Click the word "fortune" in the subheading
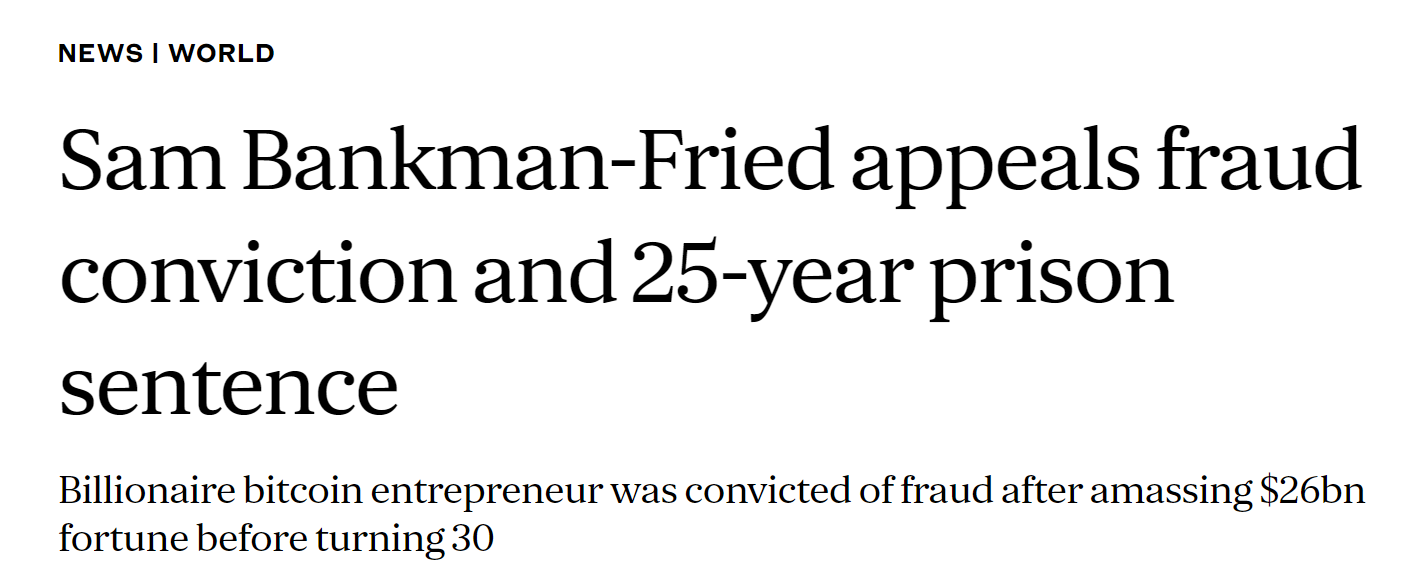Image resolution: width=1402 pixels, height=563 pixels. (122, 538)
